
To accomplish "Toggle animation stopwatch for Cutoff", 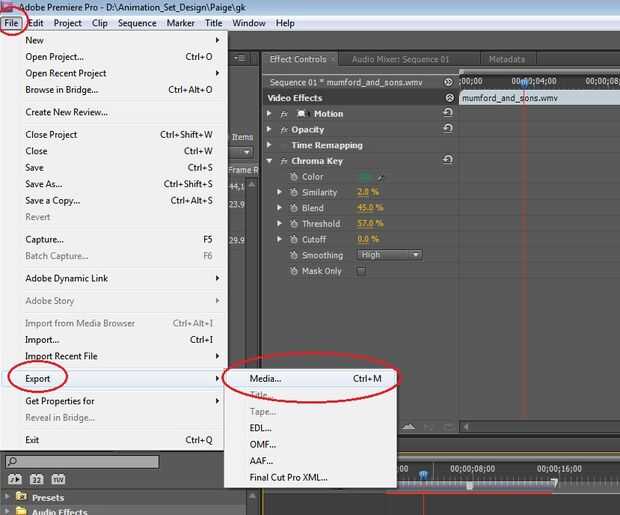I will (294, 239).
